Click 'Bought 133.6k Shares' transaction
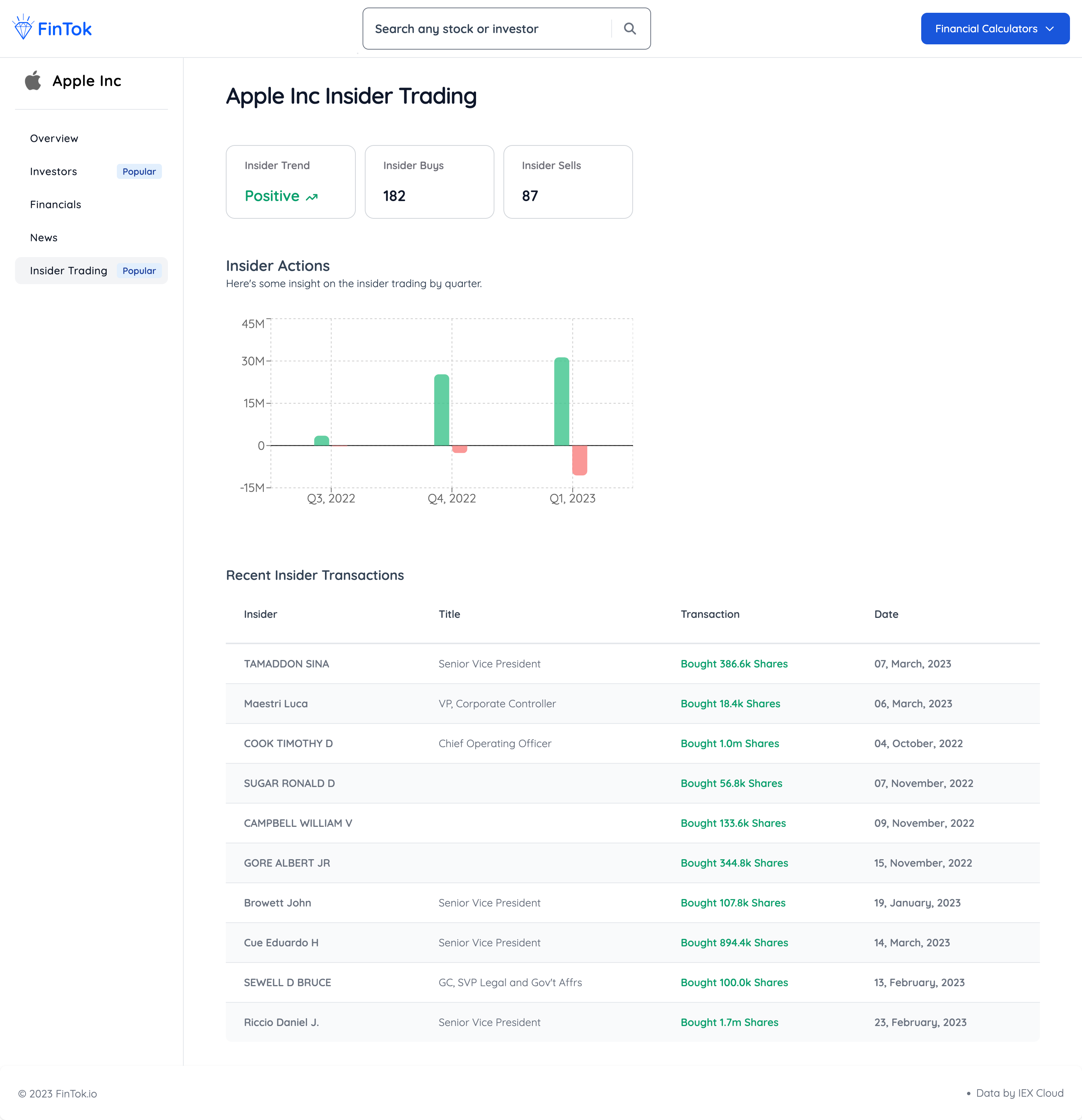This screenshot has width=1082, height=1120. point(733,823)
